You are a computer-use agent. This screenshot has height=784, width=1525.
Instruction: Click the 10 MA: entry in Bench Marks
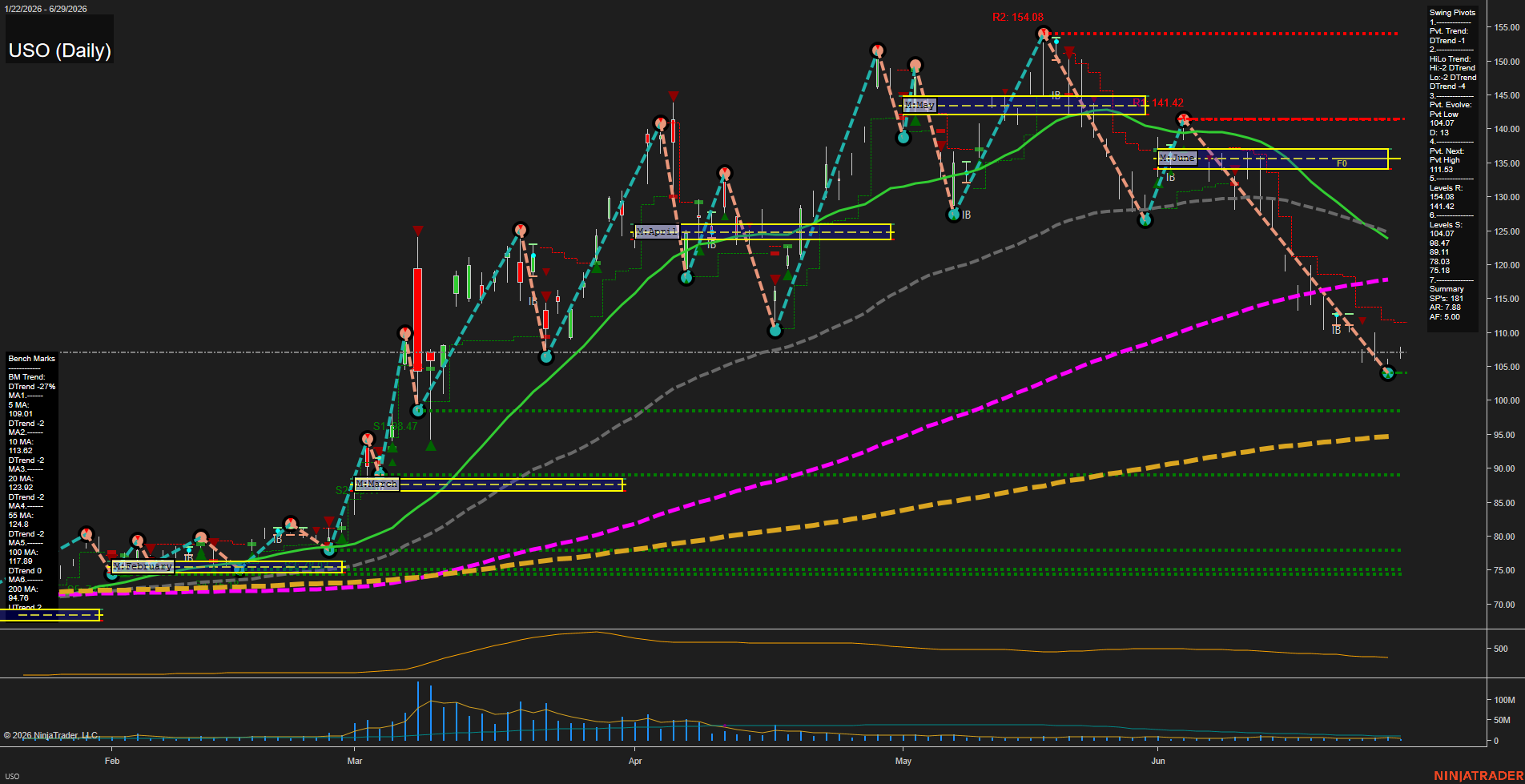pos(21,442)
